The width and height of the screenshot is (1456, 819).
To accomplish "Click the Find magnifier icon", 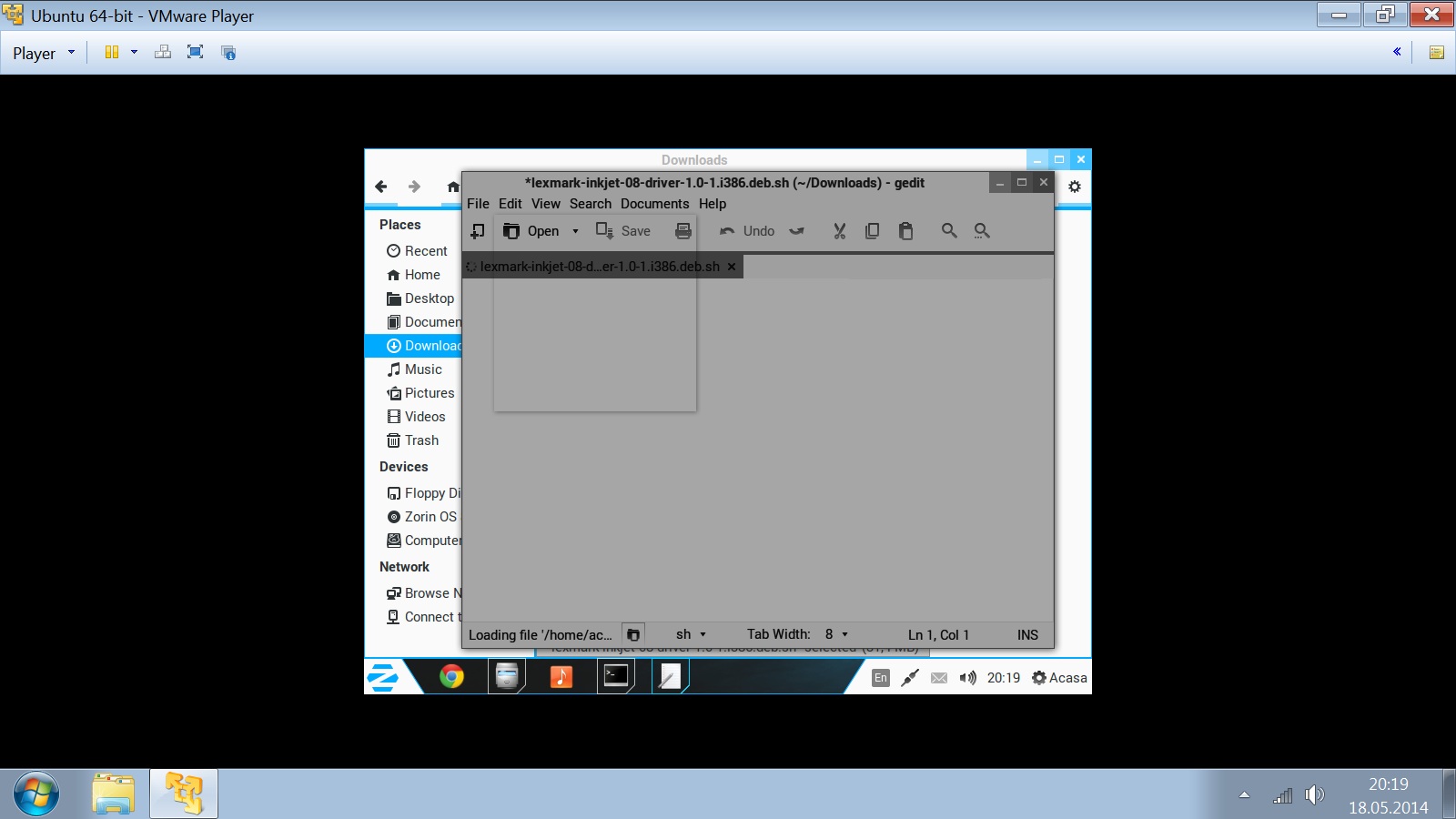I will (x=949, y=231).
